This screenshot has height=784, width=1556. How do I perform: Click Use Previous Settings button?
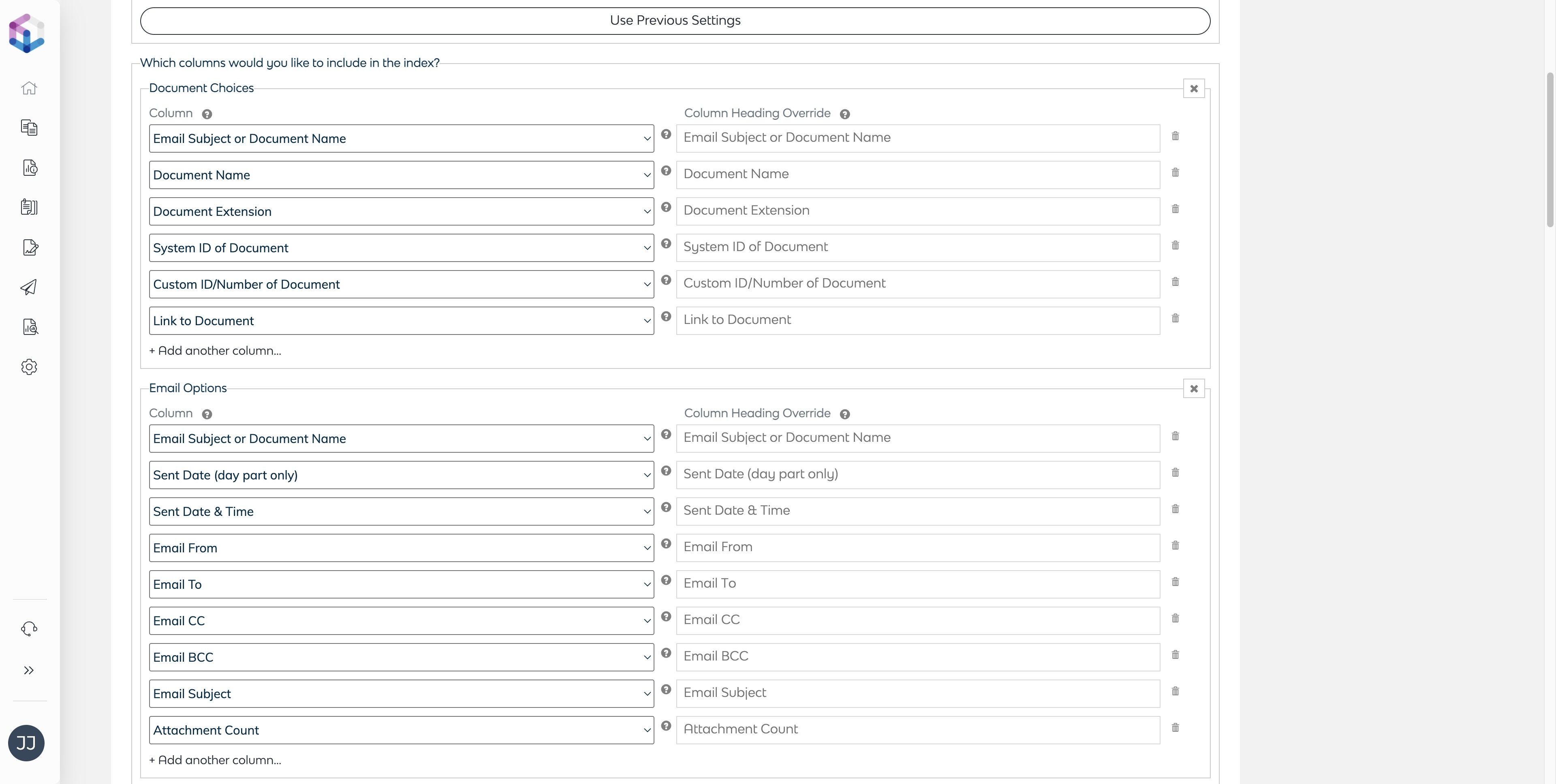click(x=675, y=21)
